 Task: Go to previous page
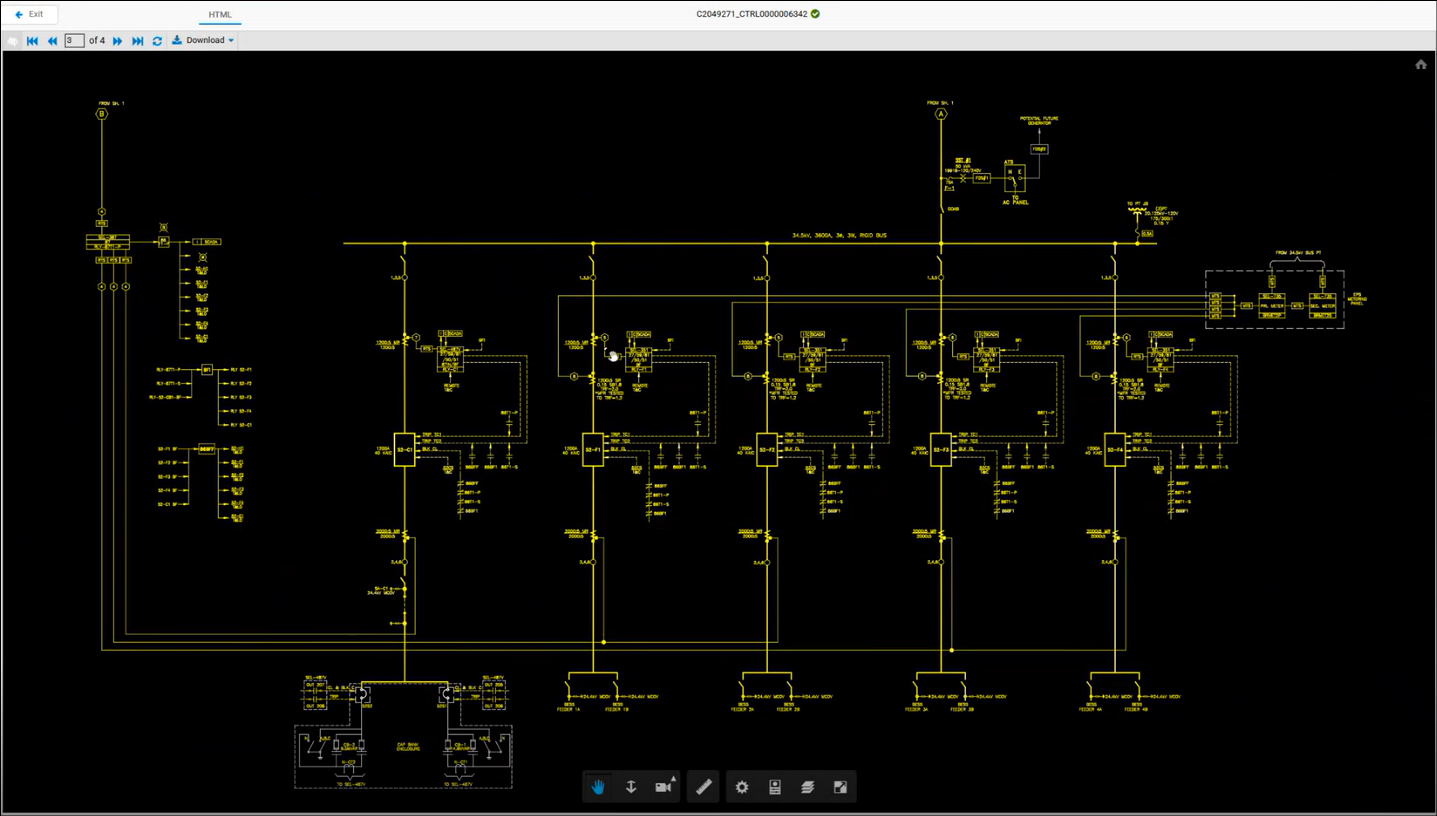[x=52, y=41]
